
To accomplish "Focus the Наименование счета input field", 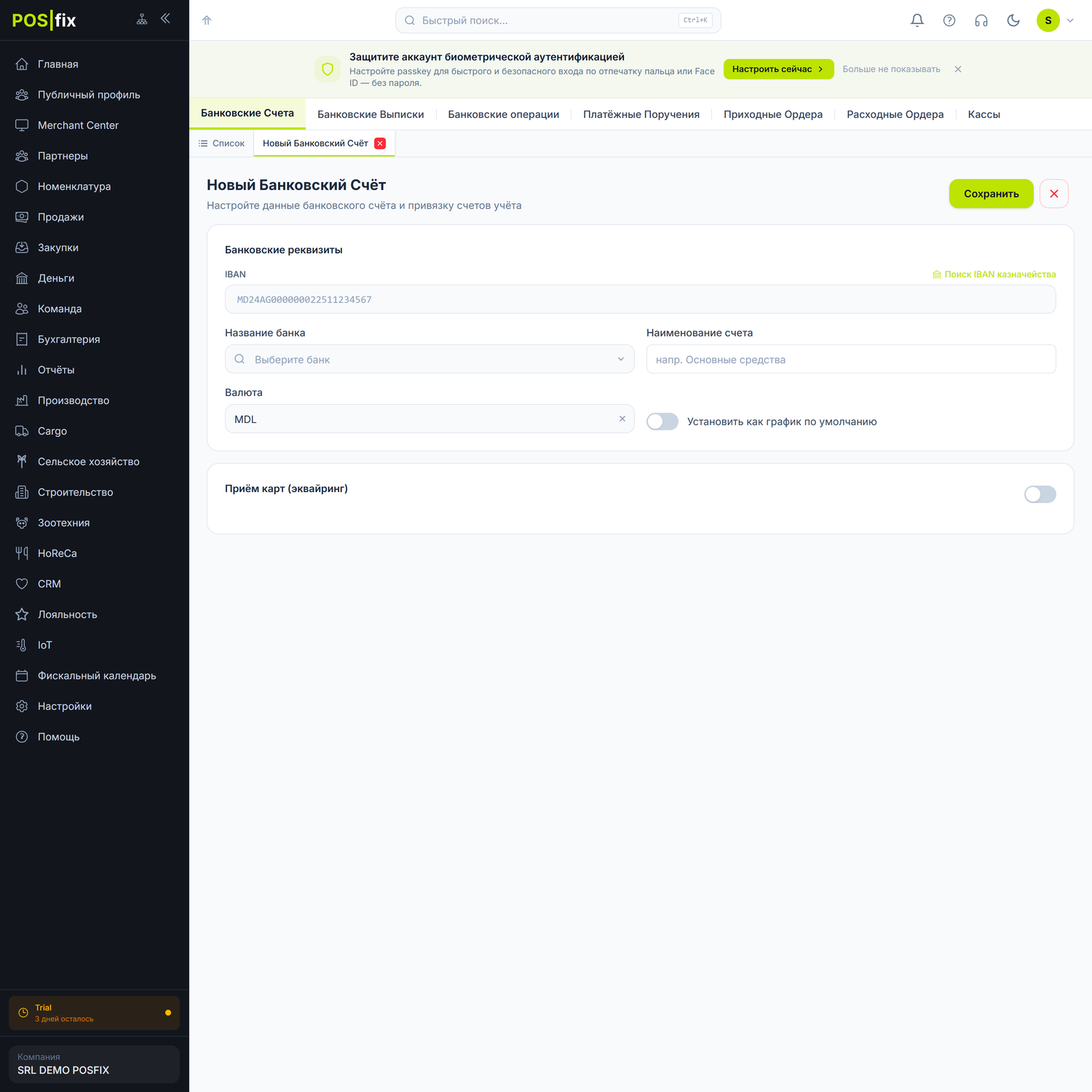I will (x=851, y=359).
